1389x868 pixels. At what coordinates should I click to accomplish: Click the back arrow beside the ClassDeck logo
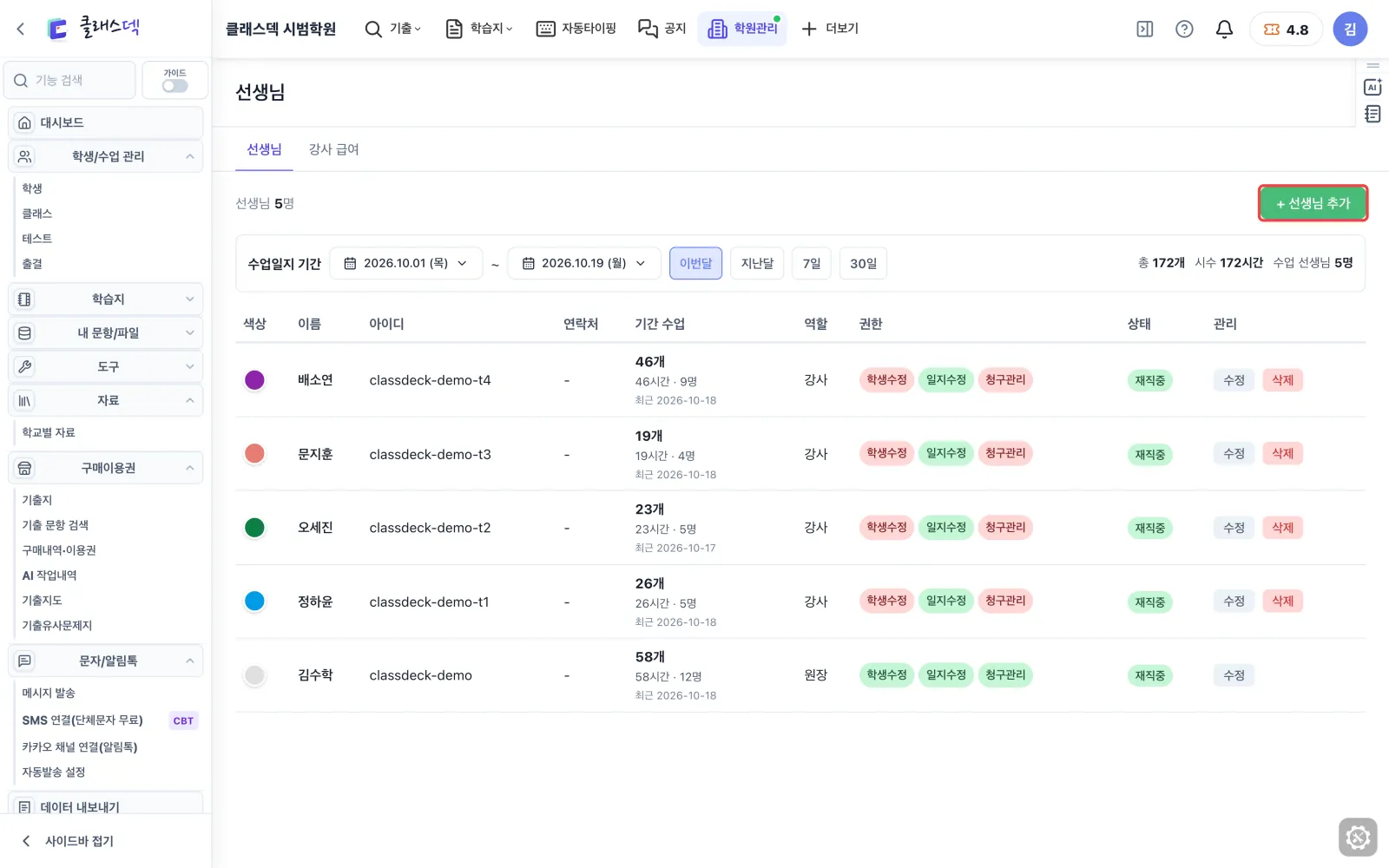(21, 29)
